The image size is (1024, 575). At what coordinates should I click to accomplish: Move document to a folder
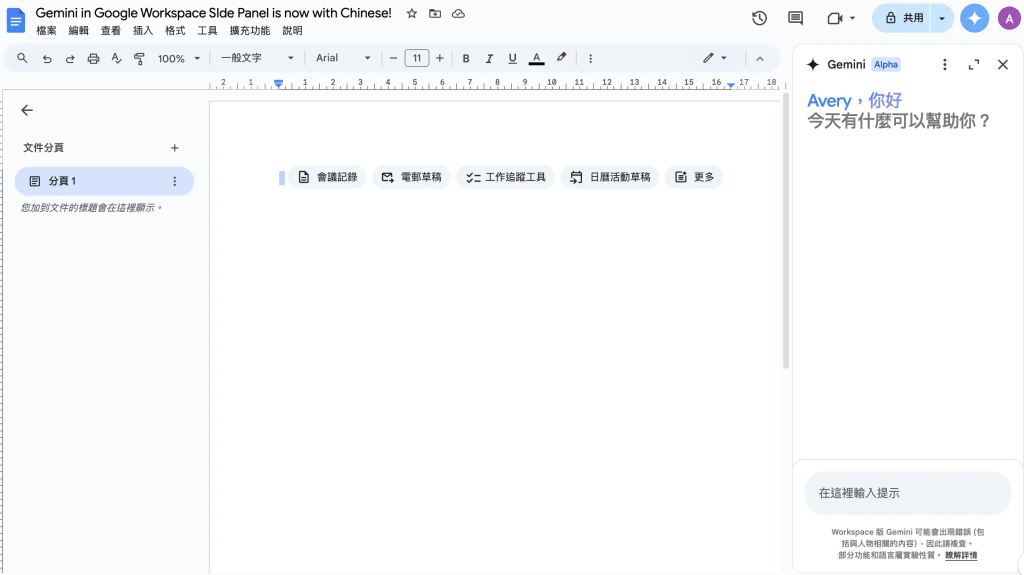point(435,13)
